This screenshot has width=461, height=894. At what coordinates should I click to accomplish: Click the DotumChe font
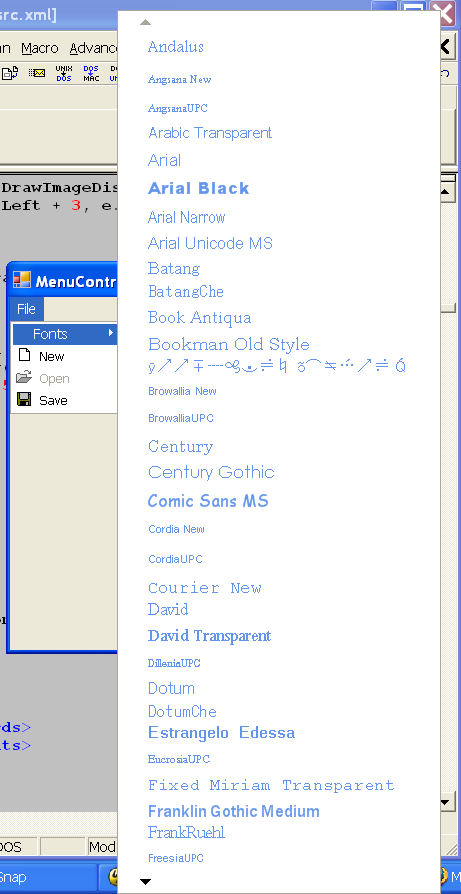(182, 712)
